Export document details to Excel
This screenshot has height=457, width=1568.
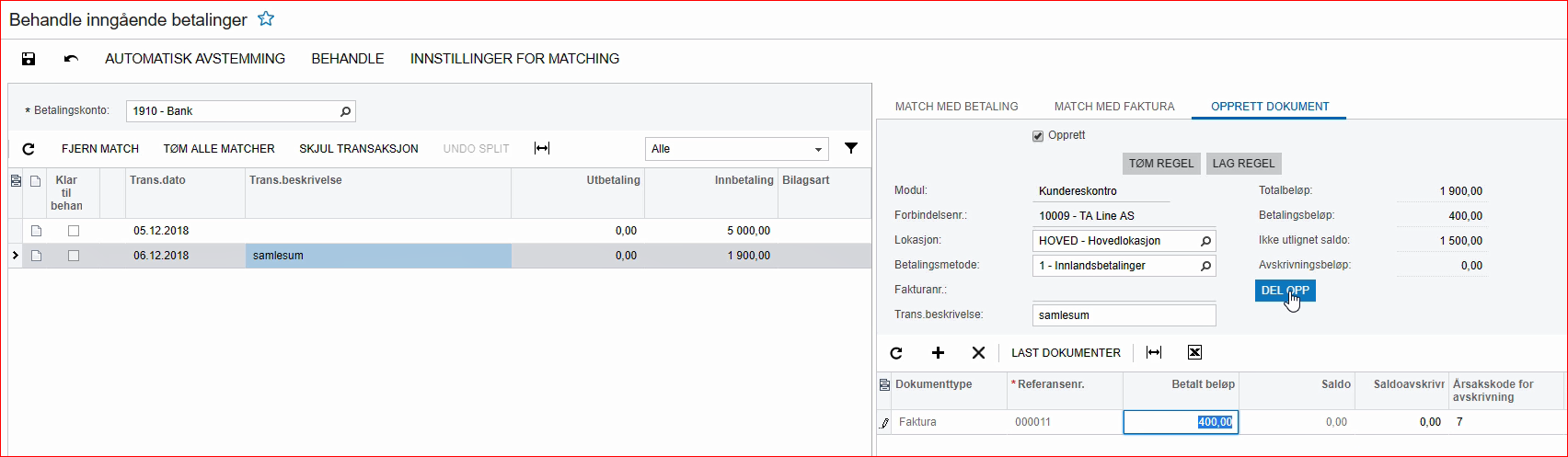1194,353
